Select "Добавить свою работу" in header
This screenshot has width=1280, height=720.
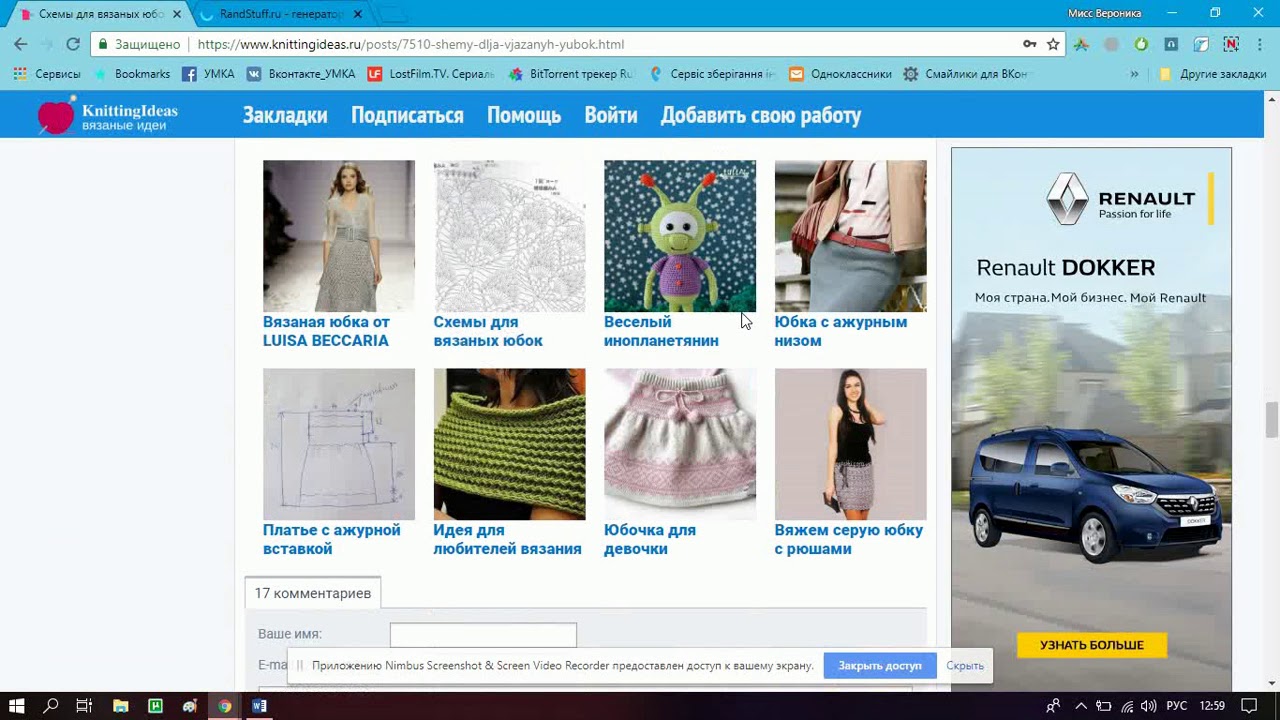(760, 116)
